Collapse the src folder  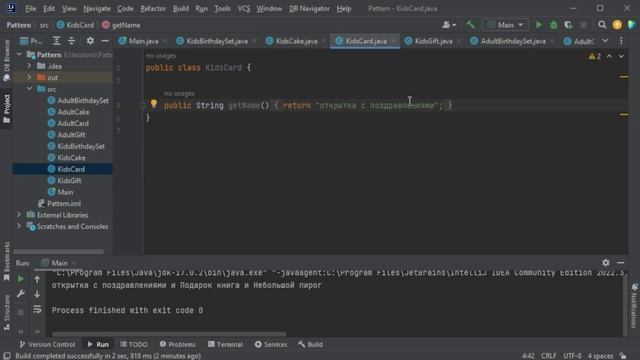(29, 89)
